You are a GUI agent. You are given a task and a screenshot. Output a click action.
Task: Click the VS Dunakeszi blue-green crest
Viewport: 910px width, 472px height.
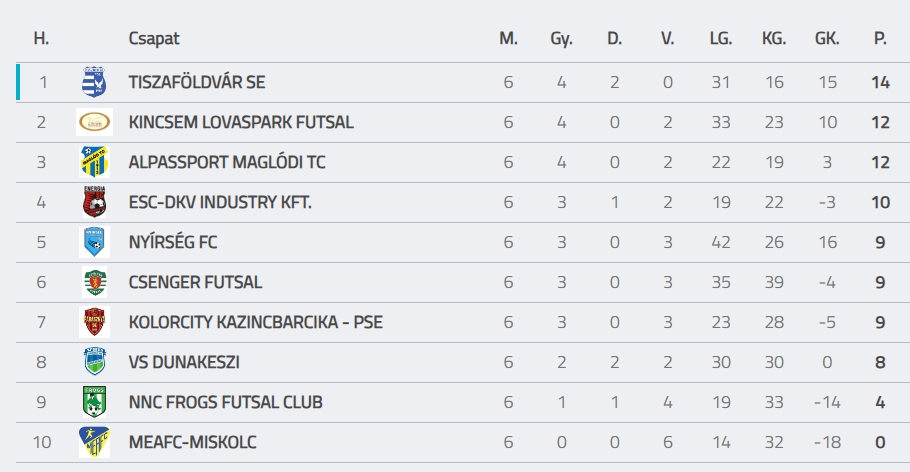(94, 362)
